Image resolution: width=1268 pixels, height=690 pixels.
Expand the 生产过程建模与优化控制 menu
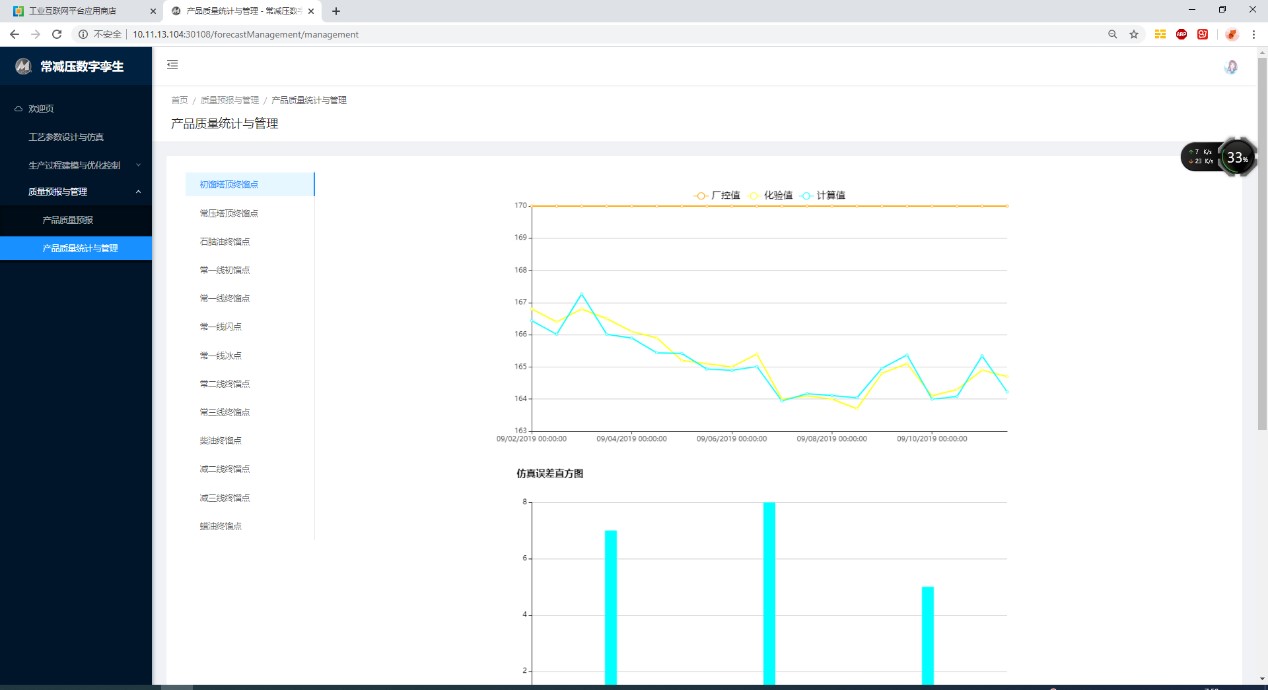76,165
